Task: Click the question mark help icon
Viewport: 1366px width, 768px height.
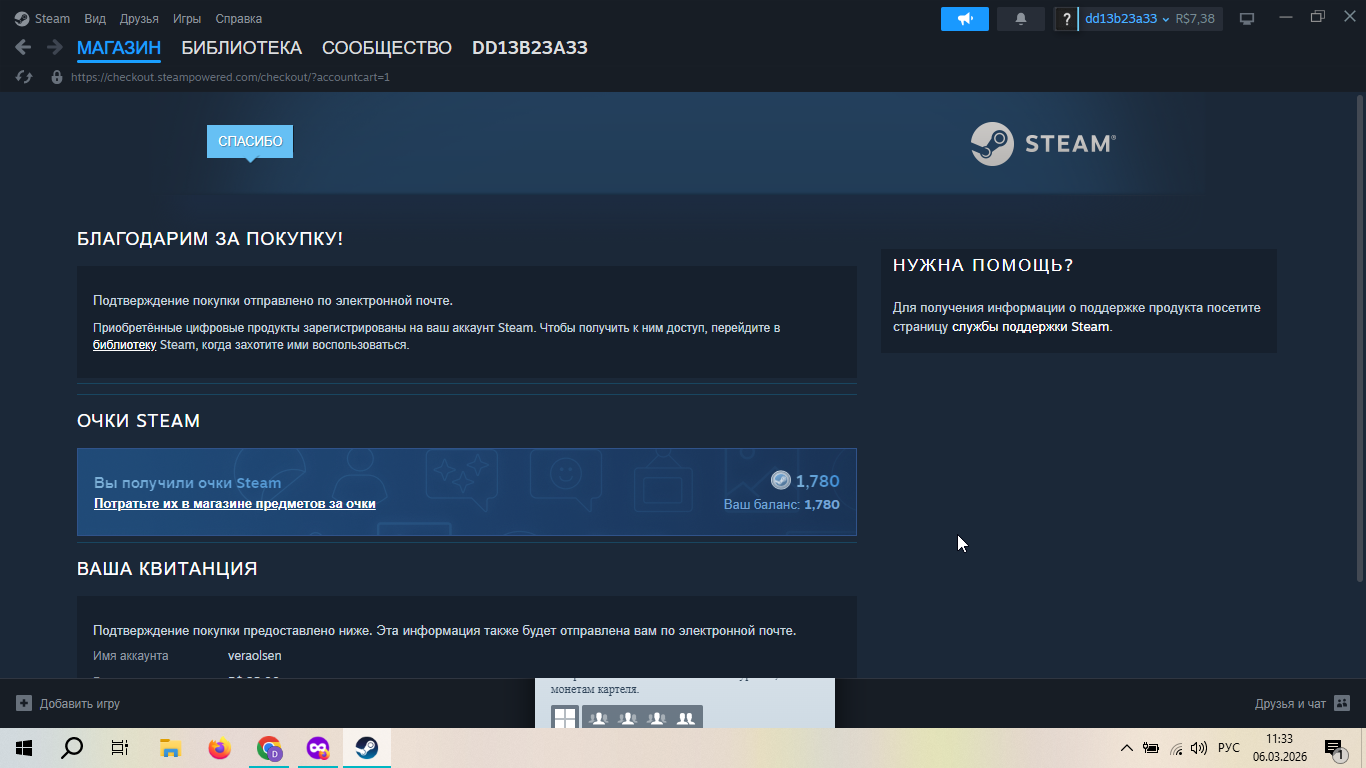Action: point(1066,19)
